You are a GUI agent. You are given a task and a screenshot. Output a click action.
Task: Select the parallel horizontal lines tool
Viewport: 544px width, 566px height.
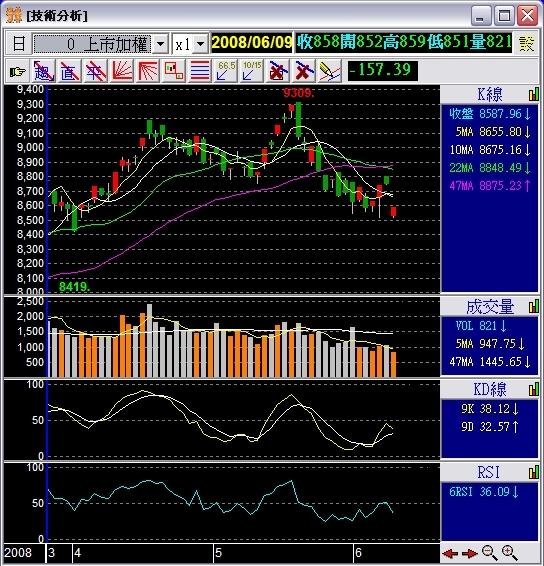point(200,71)
